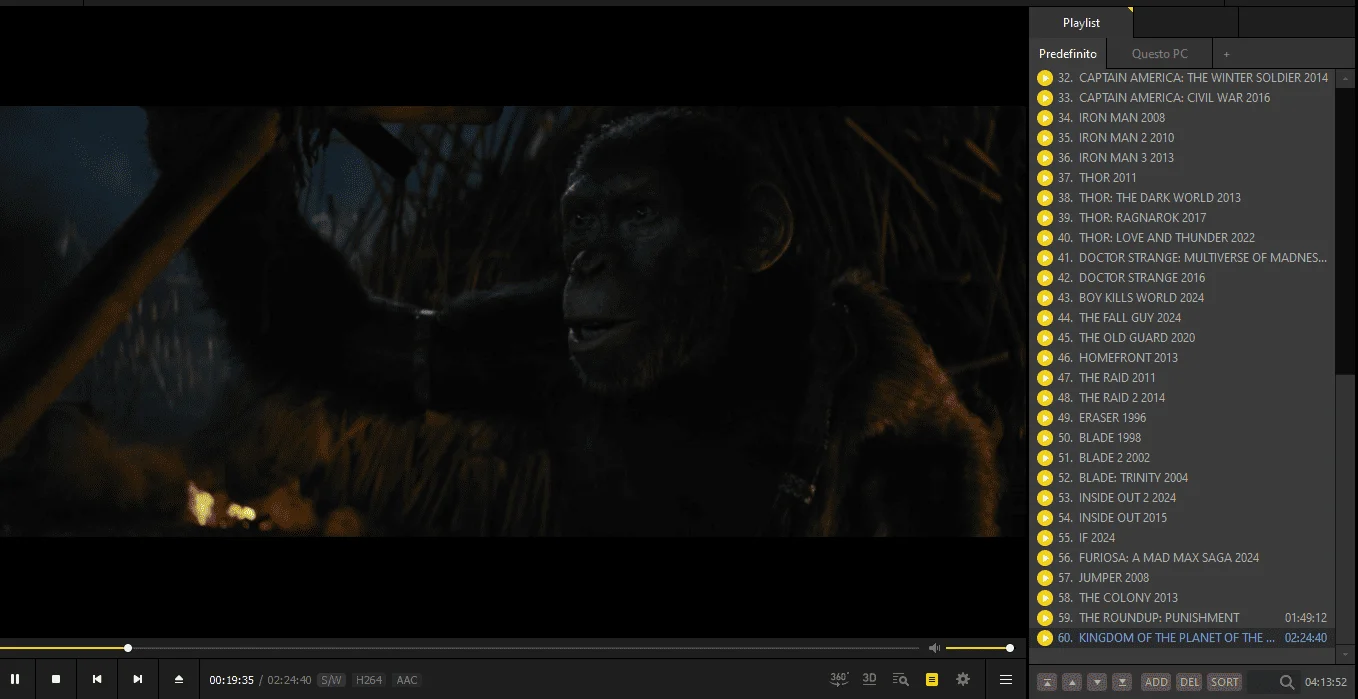Toggle the yellow playlist panel button
Viewport: 1358px width, 699px height.
(x=932, y=679)
